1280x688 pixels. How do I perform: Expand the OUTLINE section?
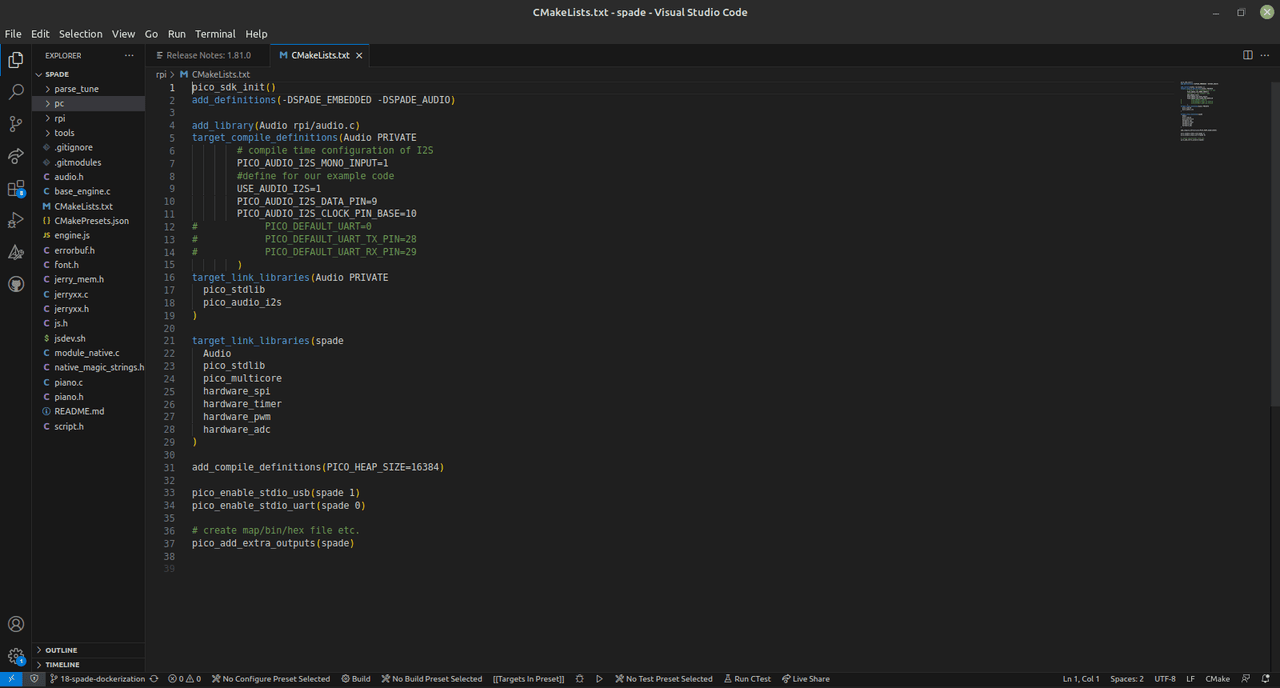coord(61,650)
